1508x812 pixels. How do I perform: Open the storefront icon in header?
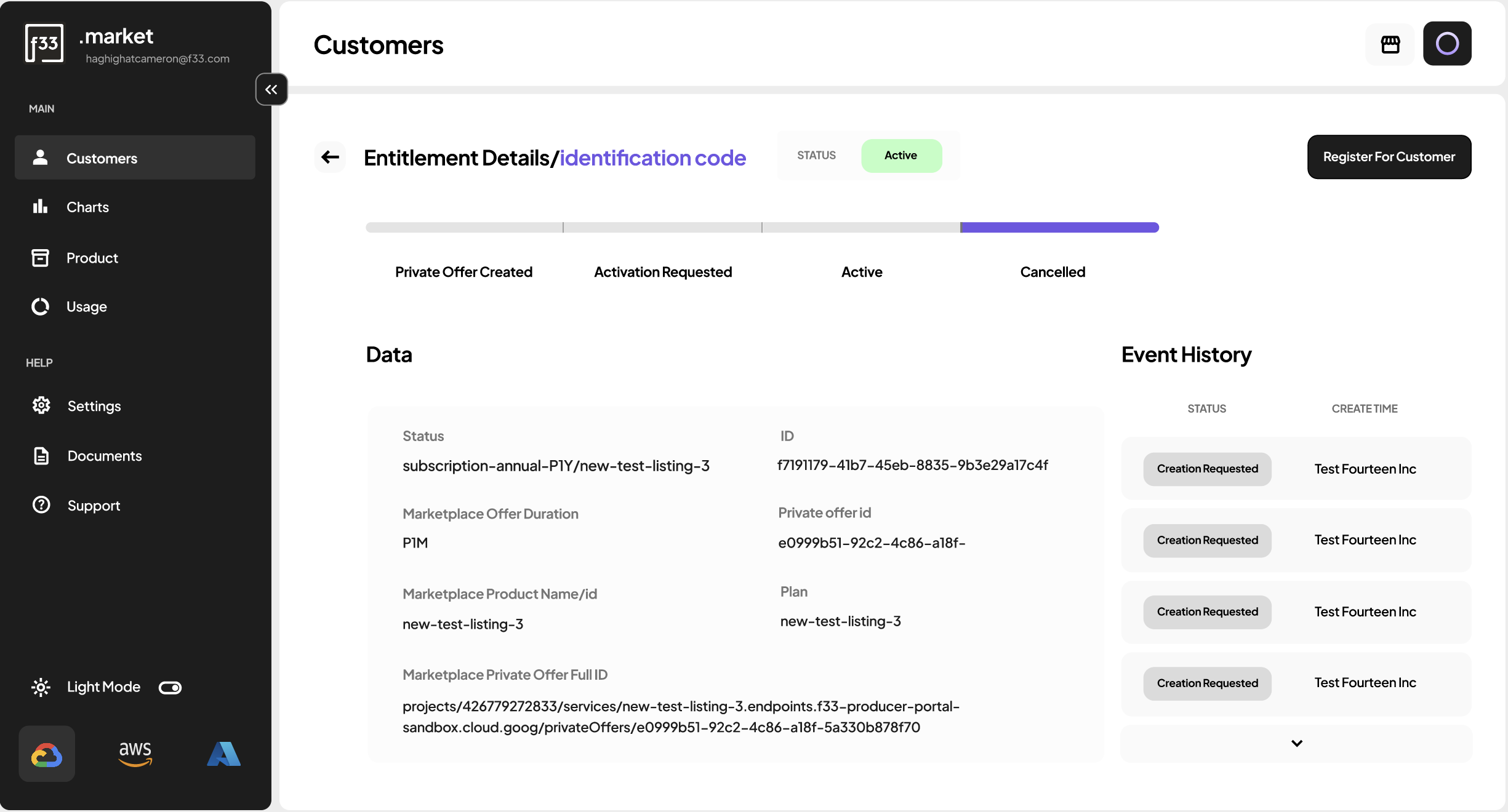pyautogui.click(x=1390, y=44)
